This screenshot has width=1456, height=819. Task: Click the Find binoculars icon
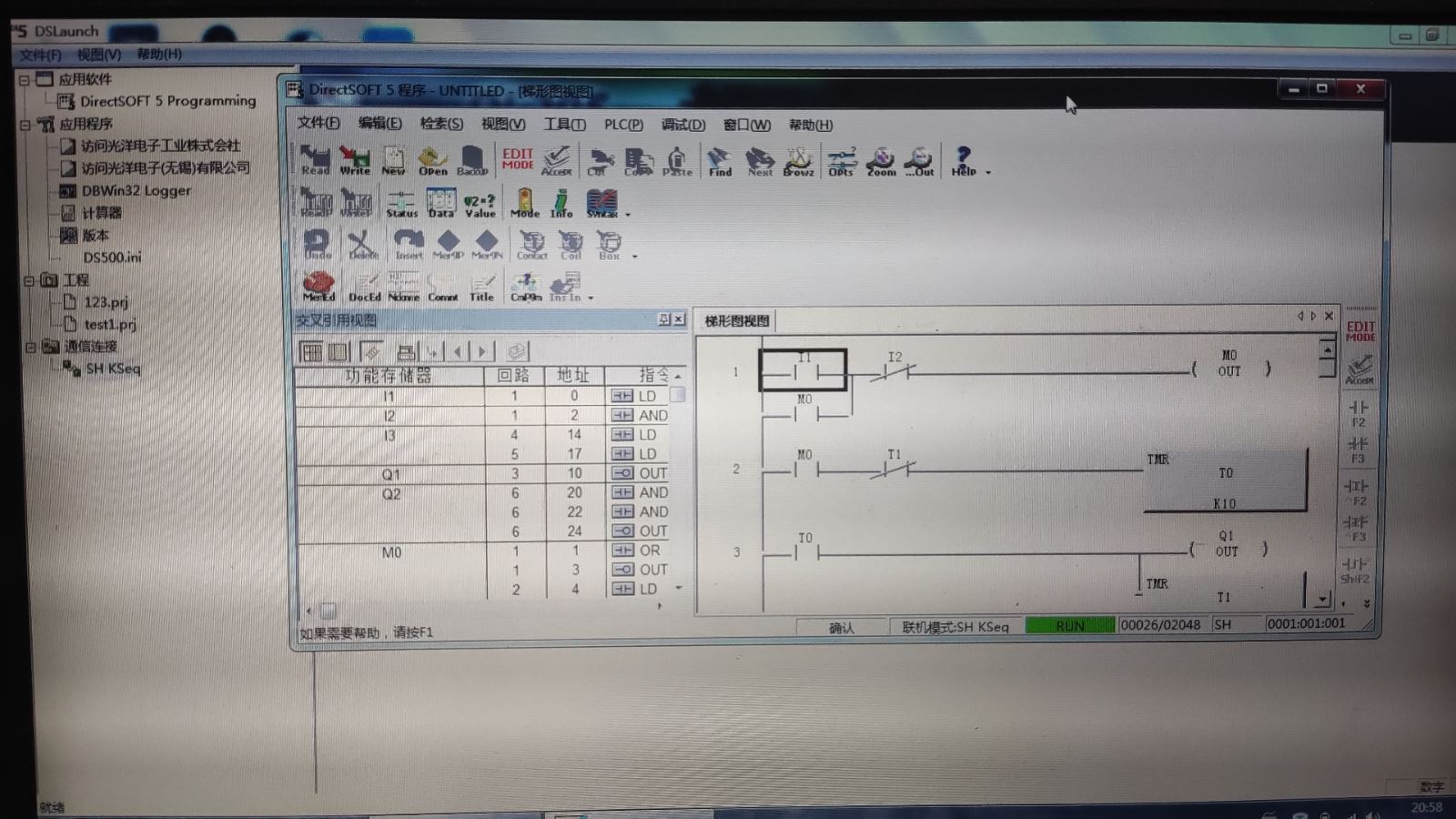pos(720,161)
